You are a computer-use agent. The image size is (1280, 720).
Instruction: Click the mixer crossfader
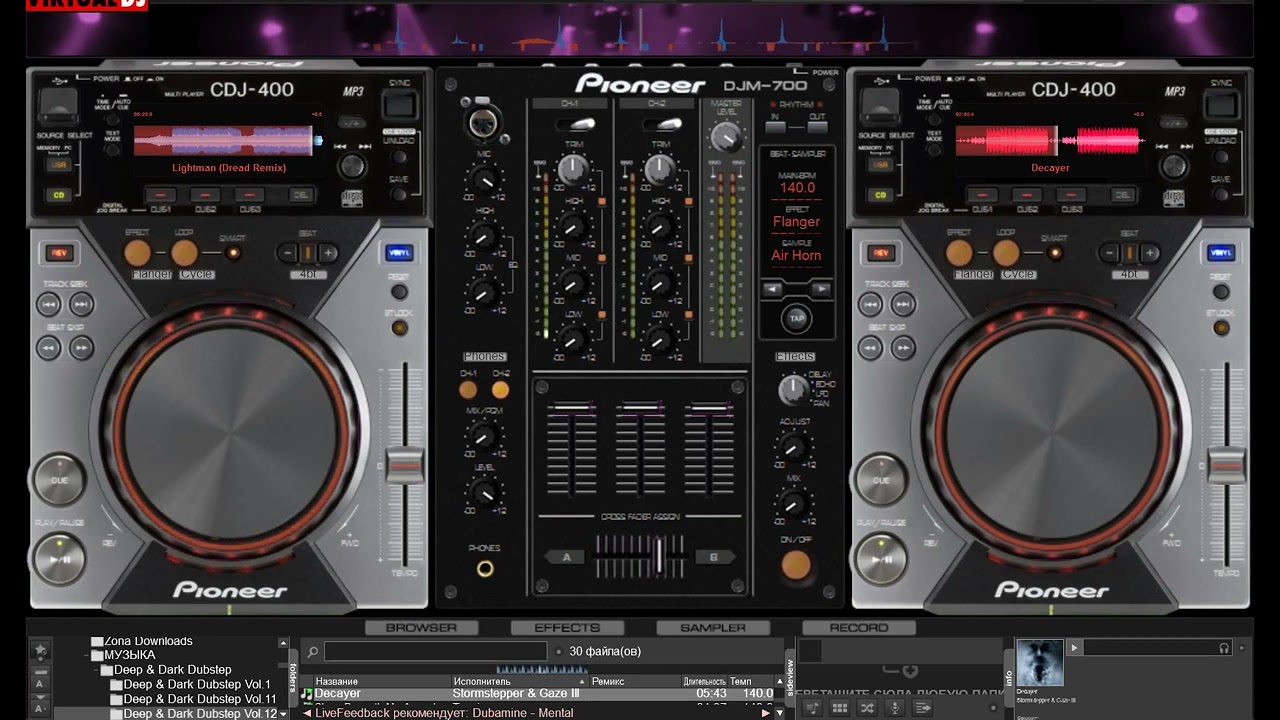click(x=661, y=556)
